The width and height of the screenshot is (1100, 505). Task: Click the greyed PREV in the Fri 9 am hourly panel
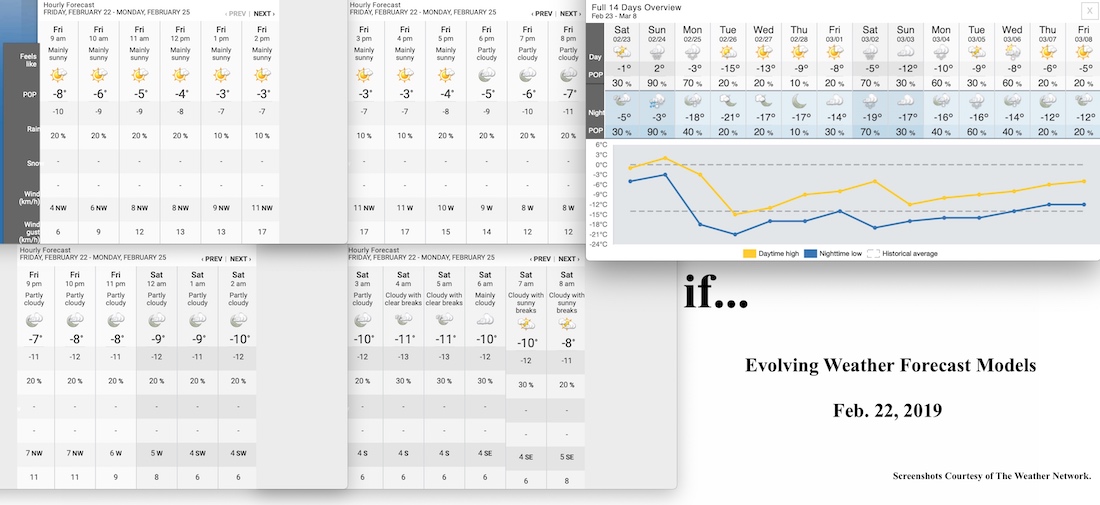pyautogui.click(x=236, y=13)
